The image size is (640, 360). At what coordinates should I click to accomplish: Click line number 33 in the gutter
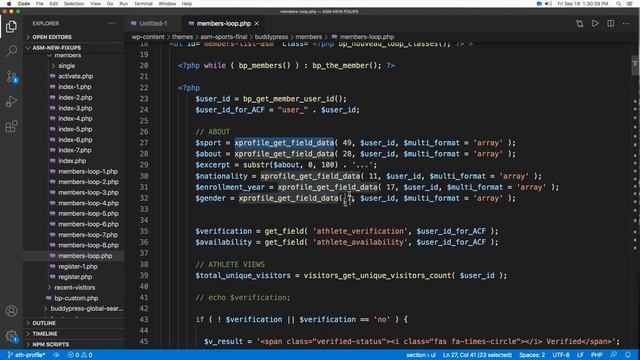pyautogui.click(x=144, y=209)
